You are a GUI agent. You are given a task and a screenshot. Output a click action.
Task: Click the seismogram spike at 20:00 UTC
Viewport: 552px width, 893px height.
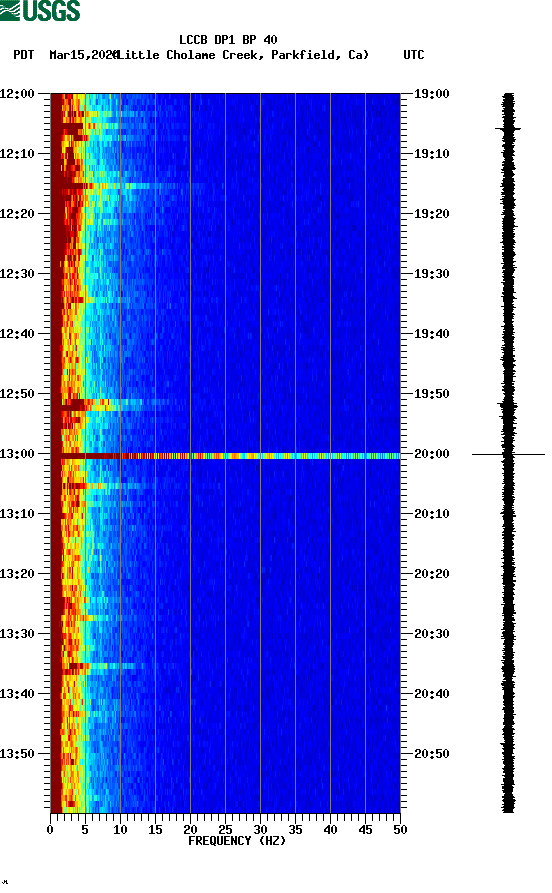coord(508,454)
